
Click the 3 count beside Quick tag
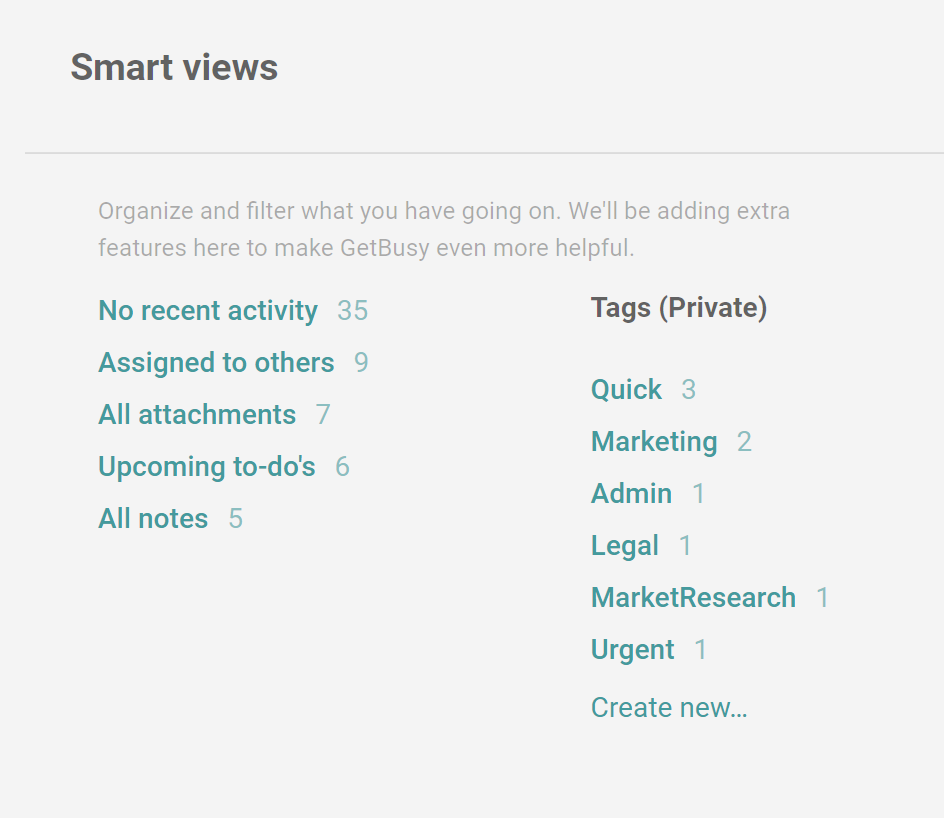tap(688, 389)
